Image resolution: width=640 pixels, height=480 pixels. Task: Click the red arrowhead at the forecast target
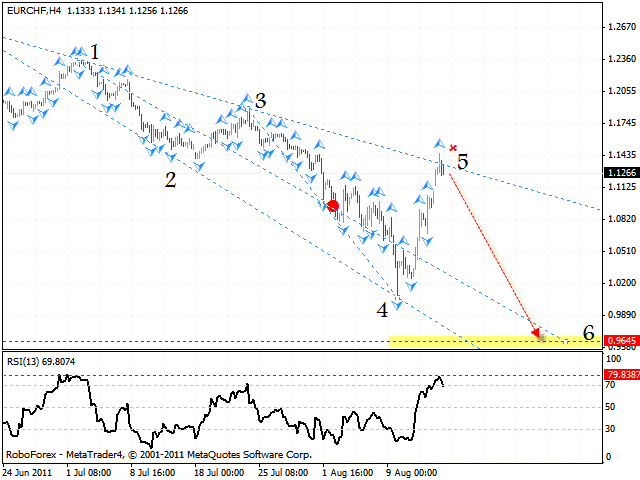pyautogui.click(x=537, y=332)
